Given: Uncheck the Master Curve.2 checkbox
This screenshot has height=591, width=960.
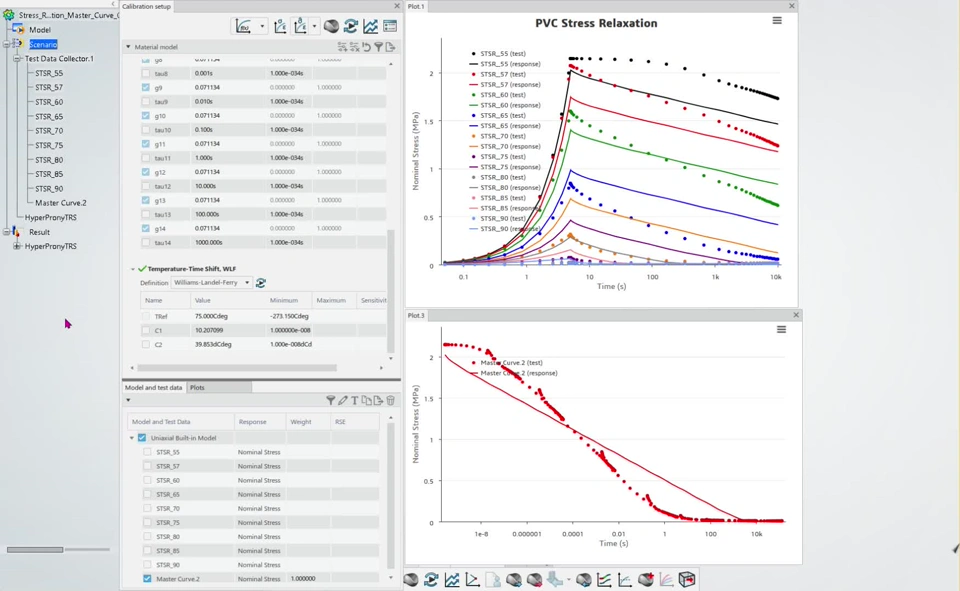Looking at the screenshot, I should tap(147, 579).
